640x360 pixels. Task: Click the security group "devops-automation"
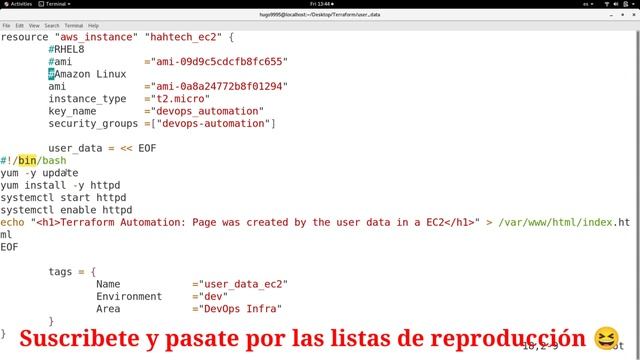(213, 123)
